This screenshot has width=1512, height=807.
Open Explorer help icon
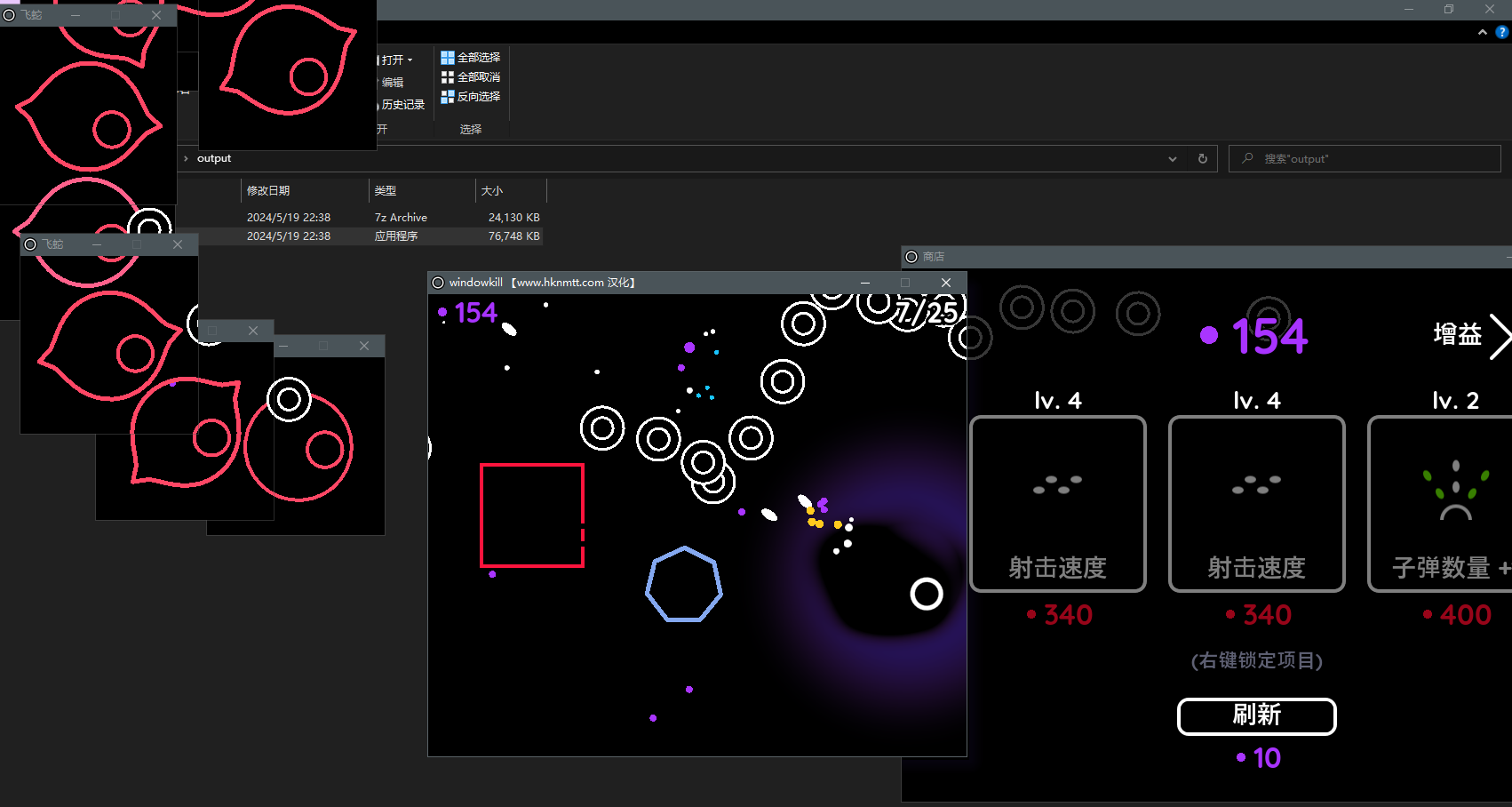pyautogui.click(x=1502, y=32)
